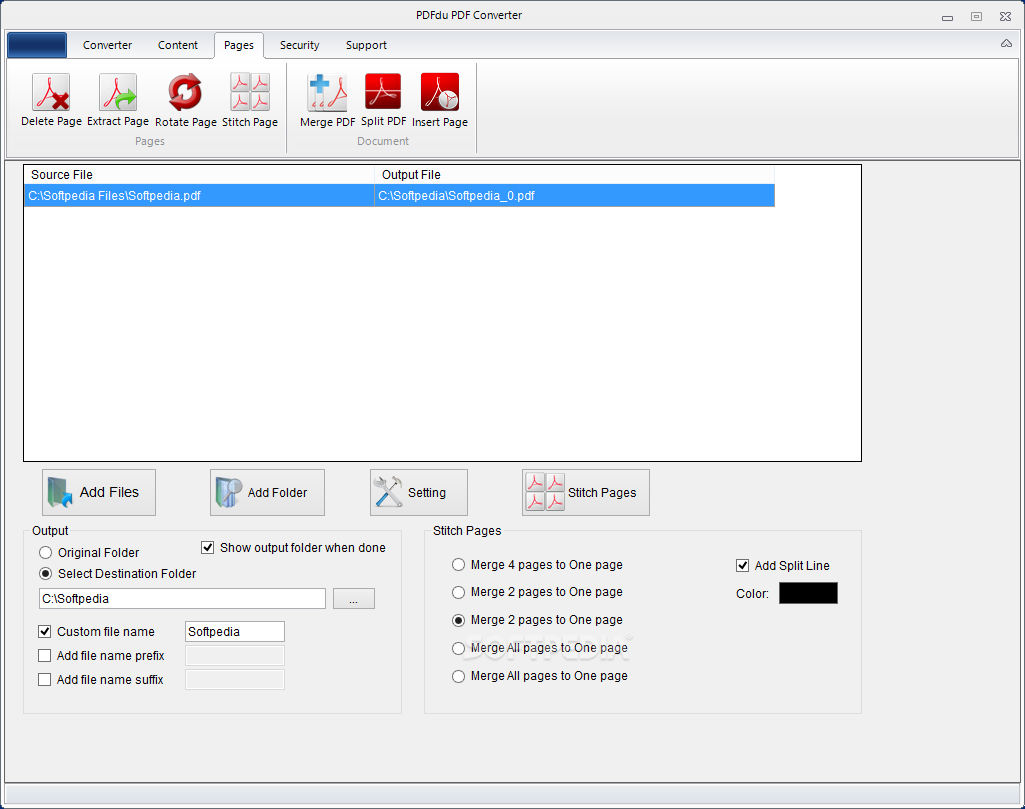Screen dimensions: 1025x809
Task: Click the Softpedia_0.pdf output file cell
Action: click(x=575, y=195)
